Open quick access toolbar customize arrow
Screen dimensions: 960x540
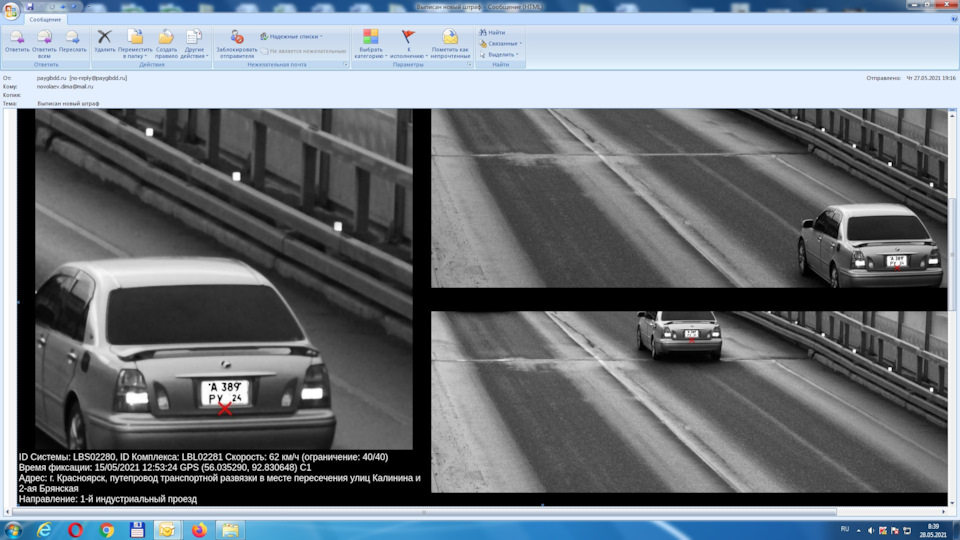88,7
